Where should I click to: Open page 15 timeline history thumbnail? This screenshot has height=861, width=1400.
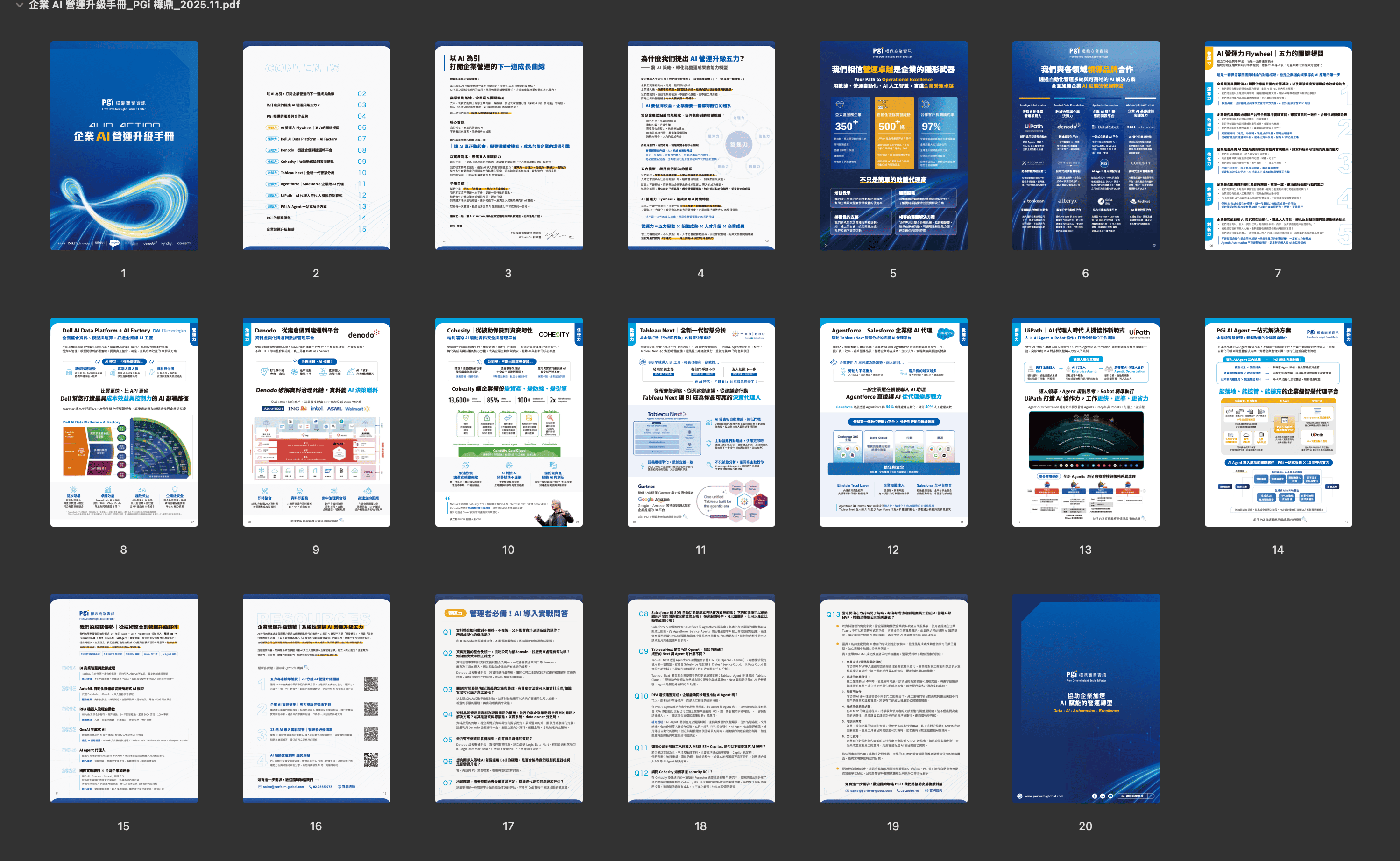point(124,698)
